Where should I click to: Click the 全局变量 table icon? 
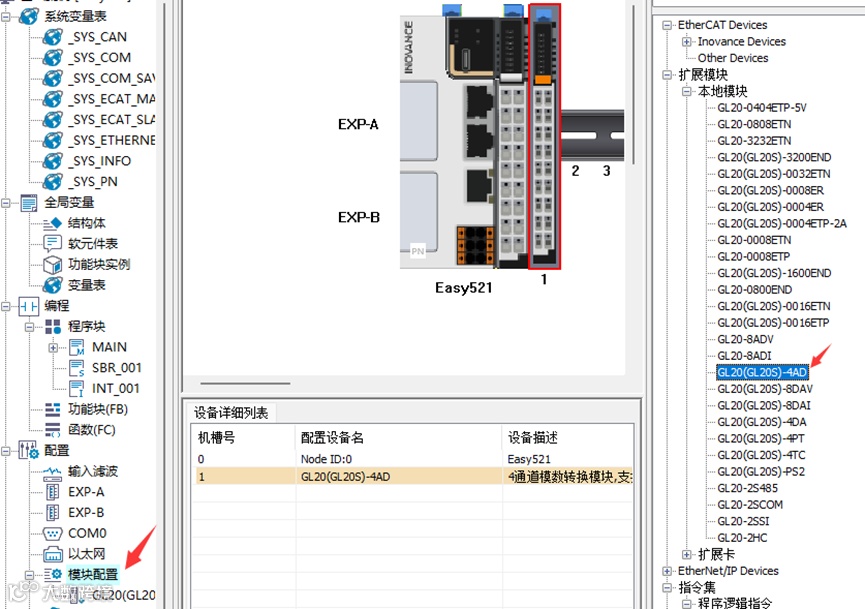coord(29,202)
